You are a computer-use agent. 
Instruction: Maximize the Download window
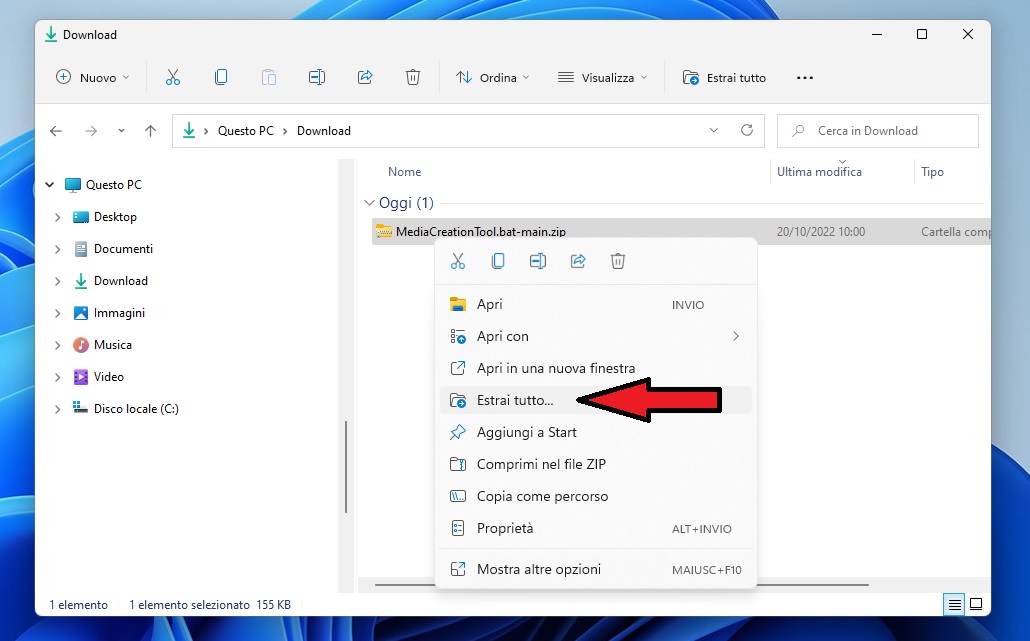(x=922, y=34)
